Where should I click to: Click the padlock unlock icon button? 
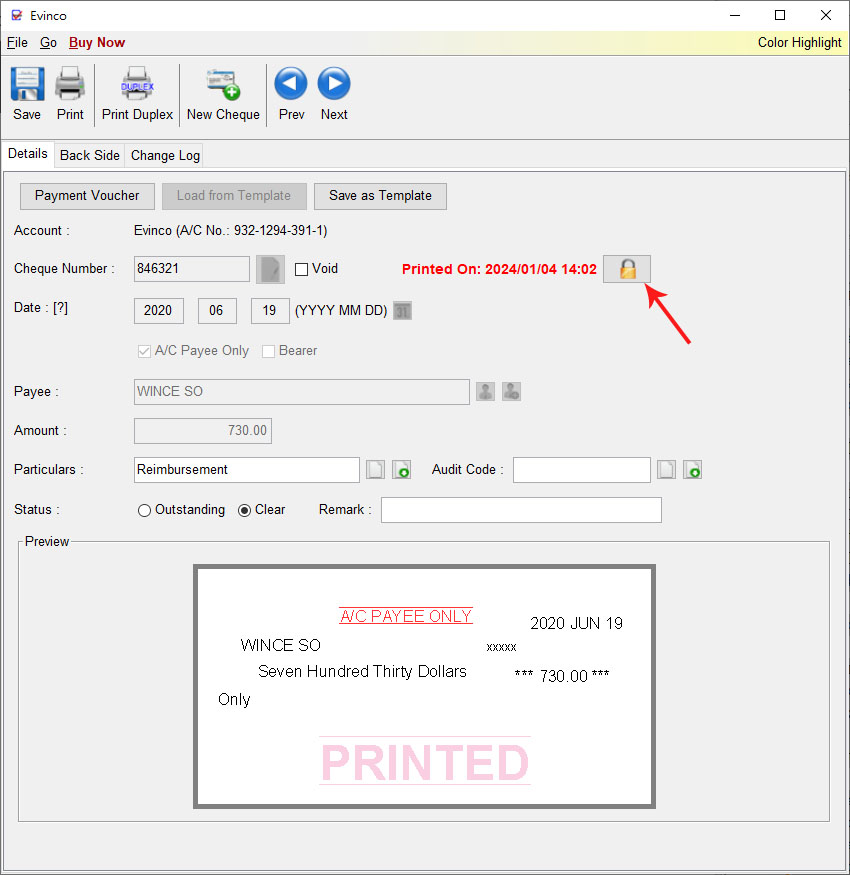[627, 269]
